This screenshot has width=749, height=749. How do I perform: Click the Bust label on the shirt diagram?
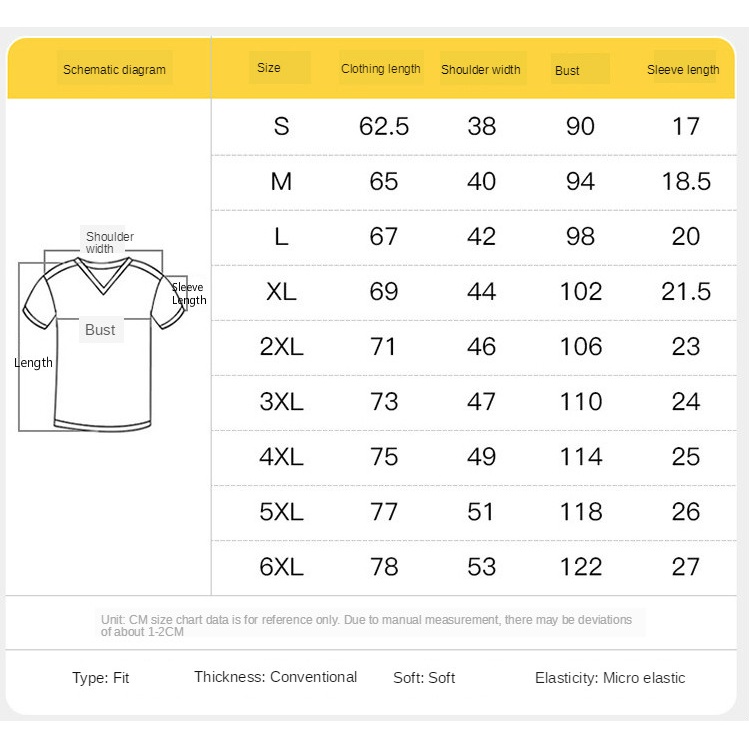tap(100, 330)
